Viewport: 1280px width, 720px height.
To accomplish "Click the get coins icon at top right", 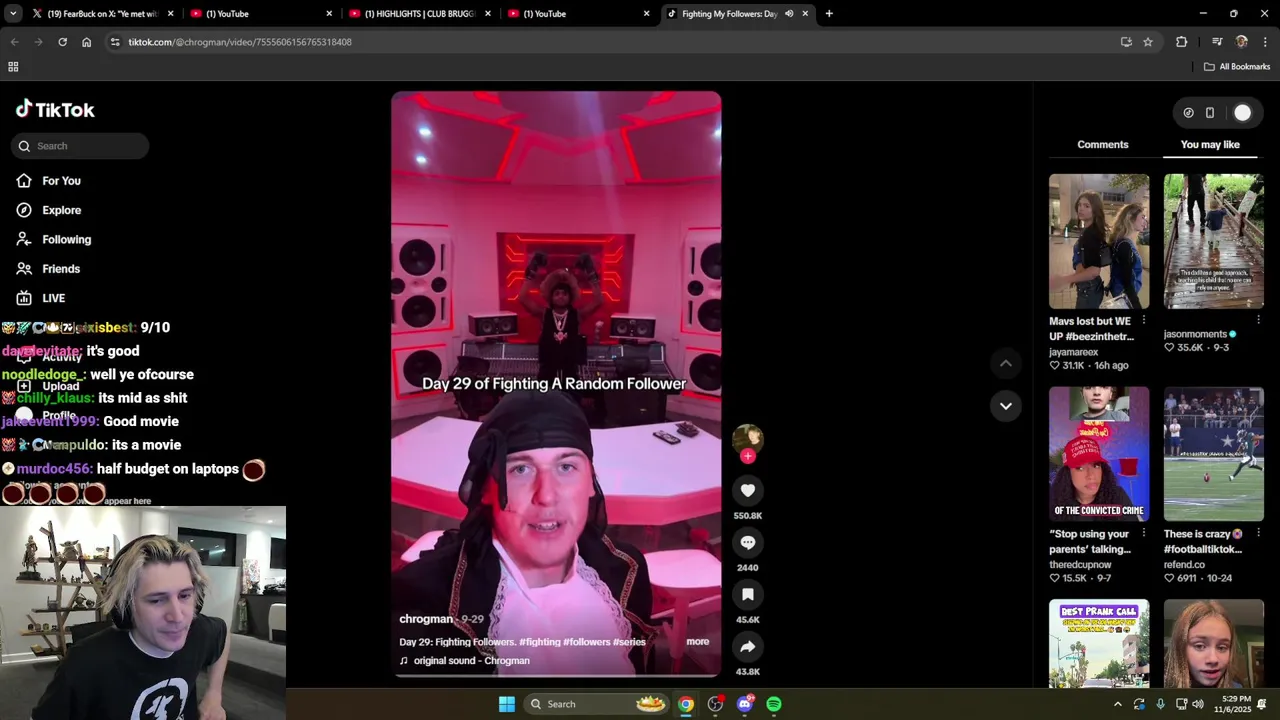I will point(1188,113).
